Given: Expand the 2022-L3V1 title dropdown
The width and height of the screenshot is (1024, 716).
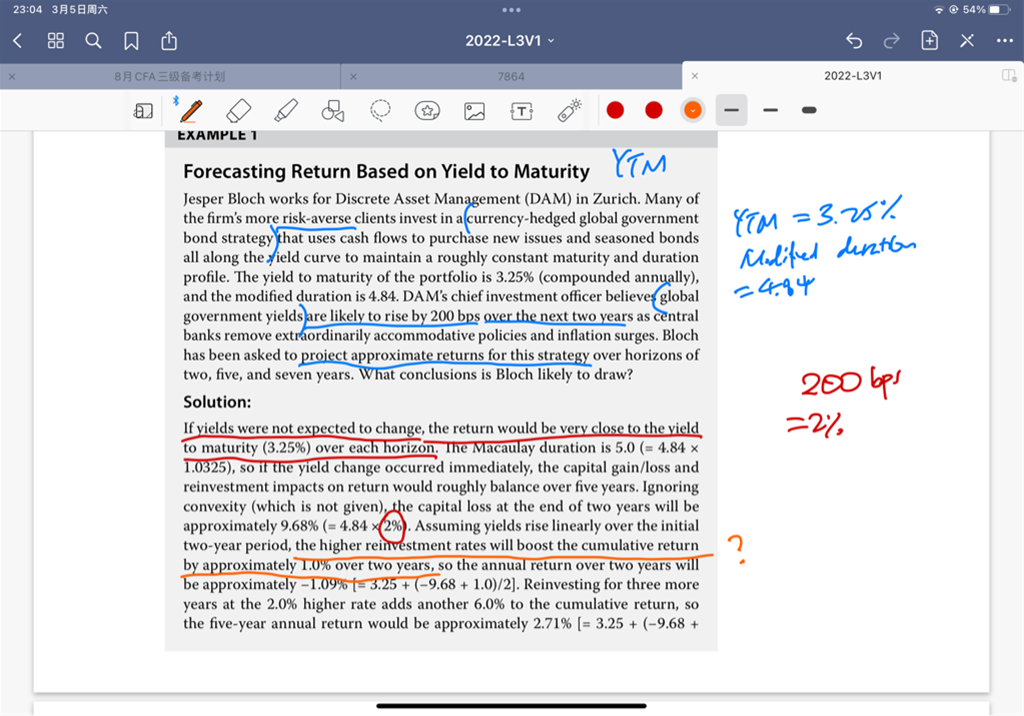Looking at the screenshot, I should pos(510,41).
